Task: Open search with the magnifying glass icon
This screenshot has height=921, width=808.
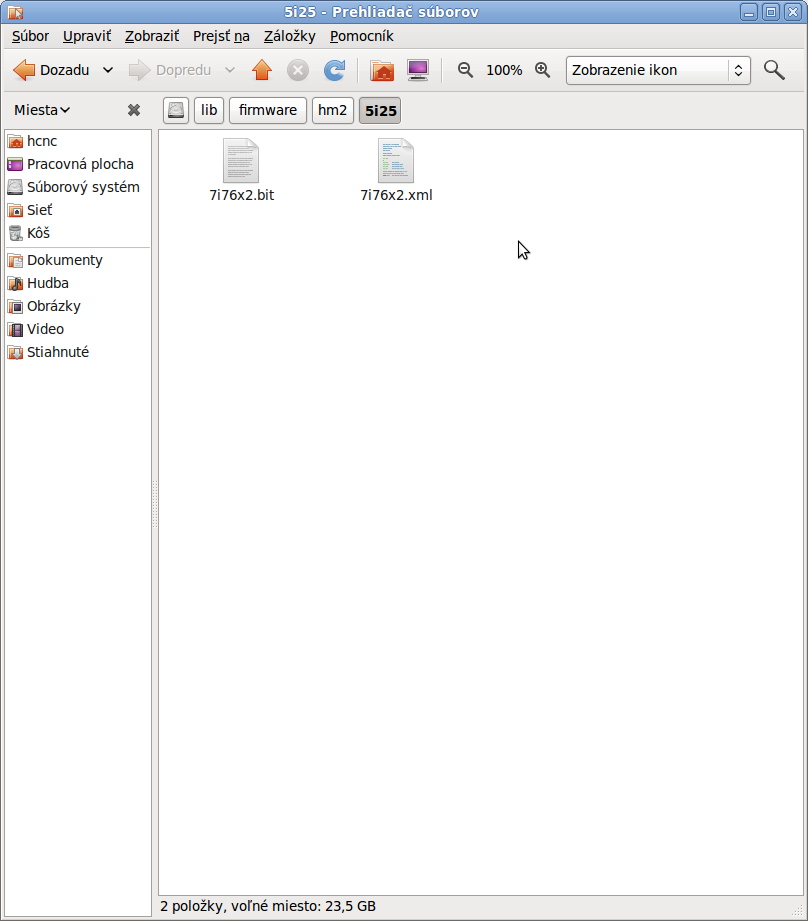Action: tap(773, 70)
